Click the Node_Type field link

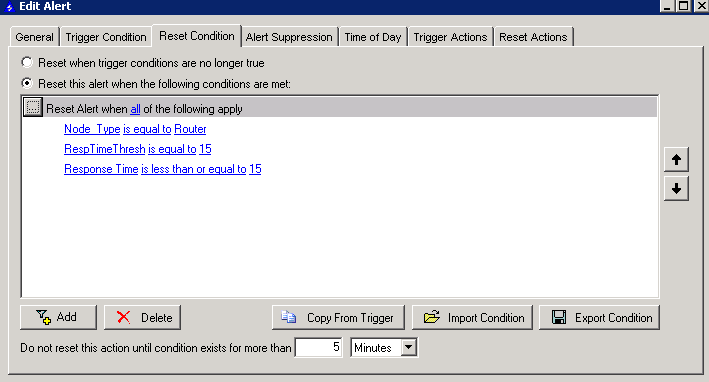[x=92, y=129]
